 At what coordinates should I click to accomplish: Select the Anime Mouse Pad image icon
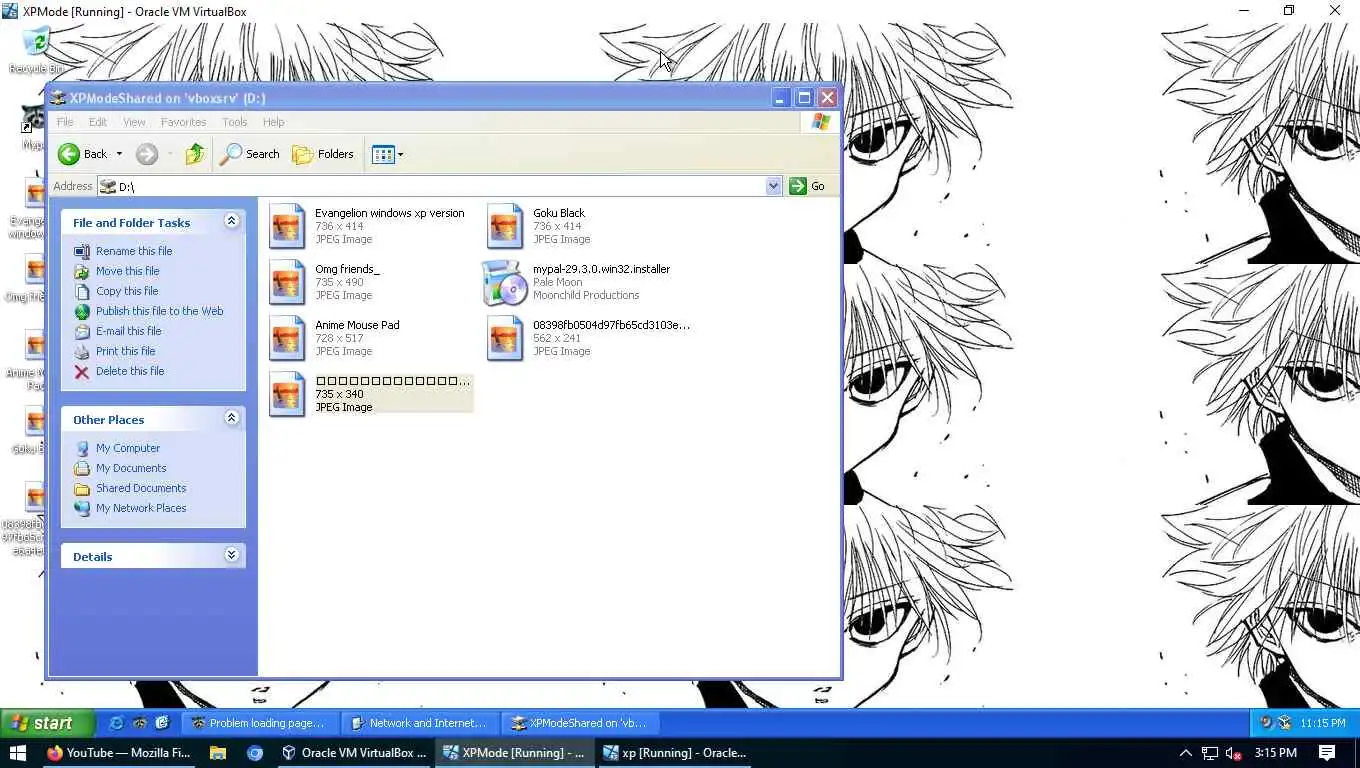287,338
